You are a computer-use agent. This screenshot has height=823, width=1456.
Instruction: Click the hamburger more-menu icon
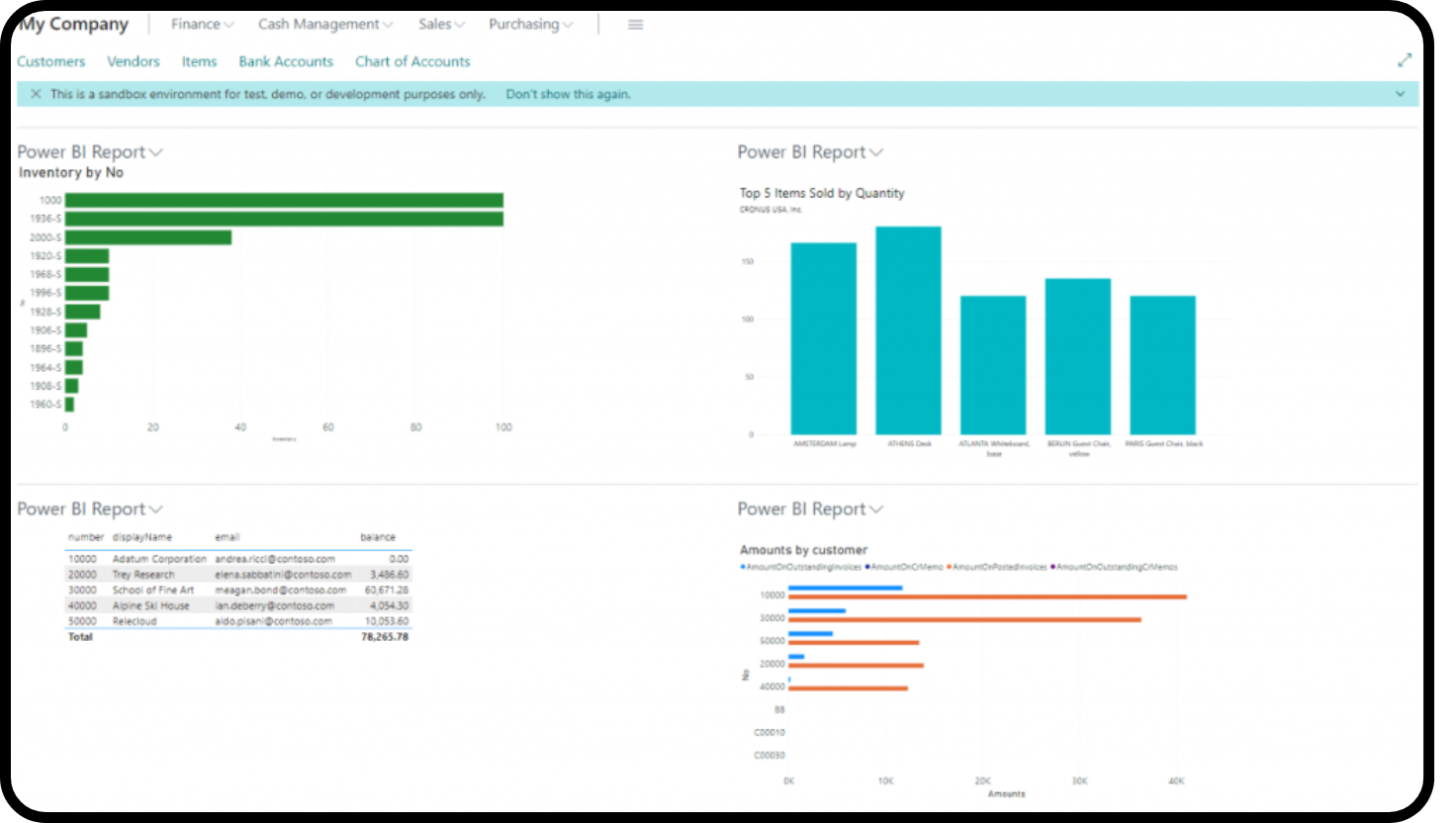[635, 25]
